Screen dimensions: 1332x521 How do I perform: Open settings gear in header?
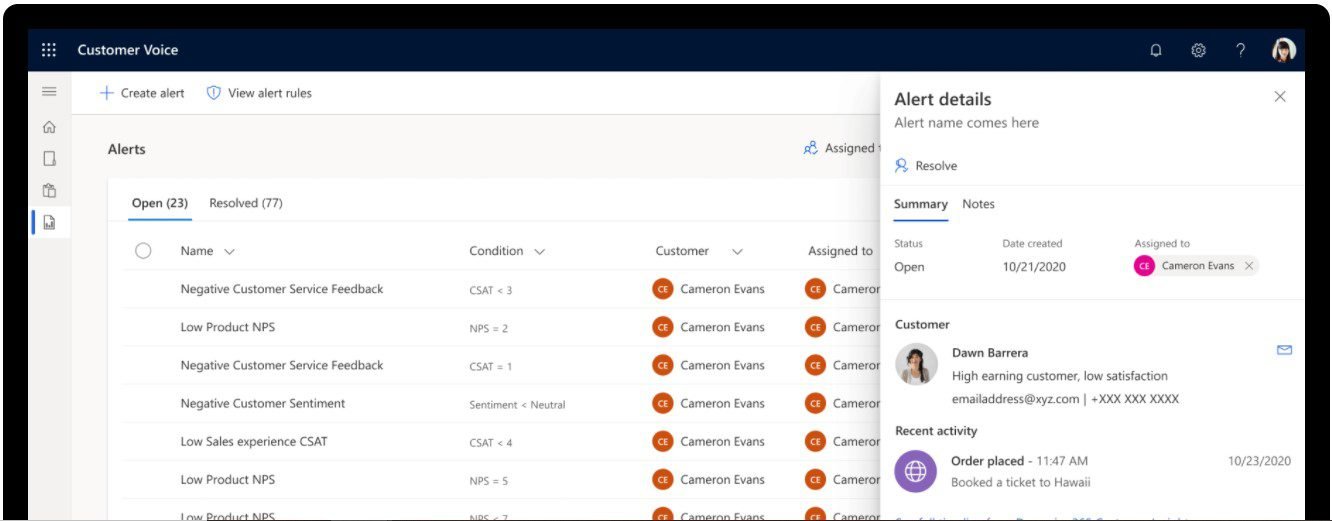[x=1198, y=50]
